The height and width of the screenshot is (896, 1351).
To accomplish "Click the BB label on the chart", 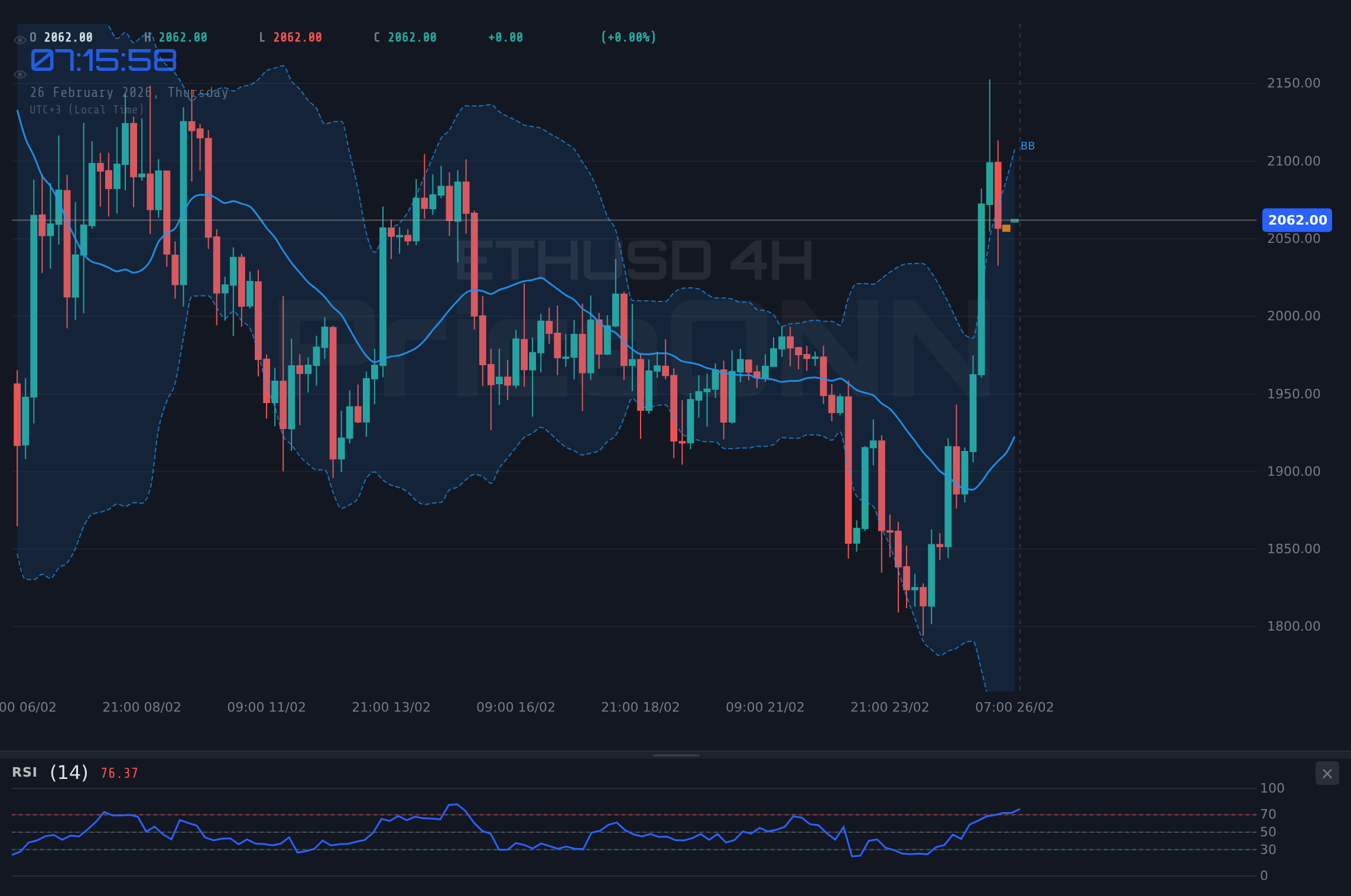I will [1028, 146].
